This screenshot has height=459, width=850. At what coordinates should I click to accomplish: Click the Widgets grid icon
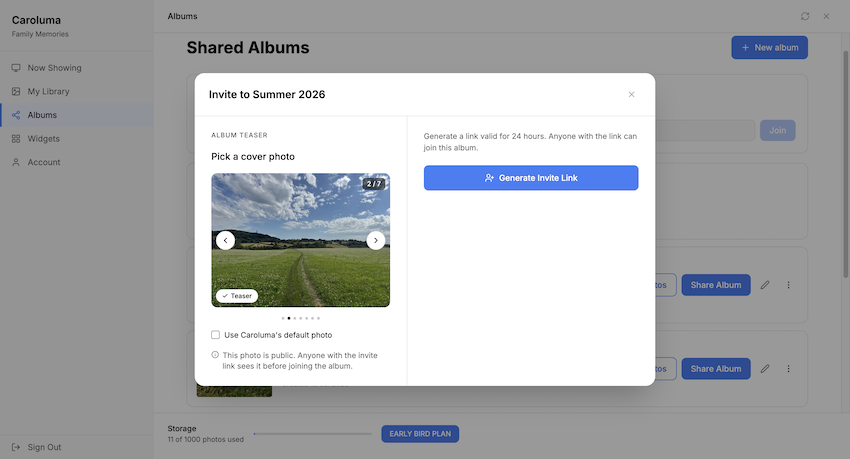(x=16, y=139)
